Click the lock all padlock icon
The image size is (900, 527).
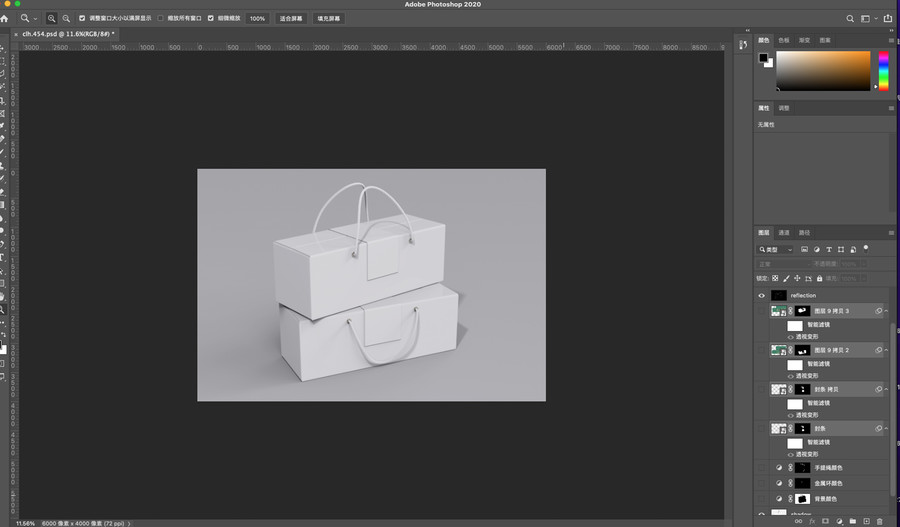point(820,278)
